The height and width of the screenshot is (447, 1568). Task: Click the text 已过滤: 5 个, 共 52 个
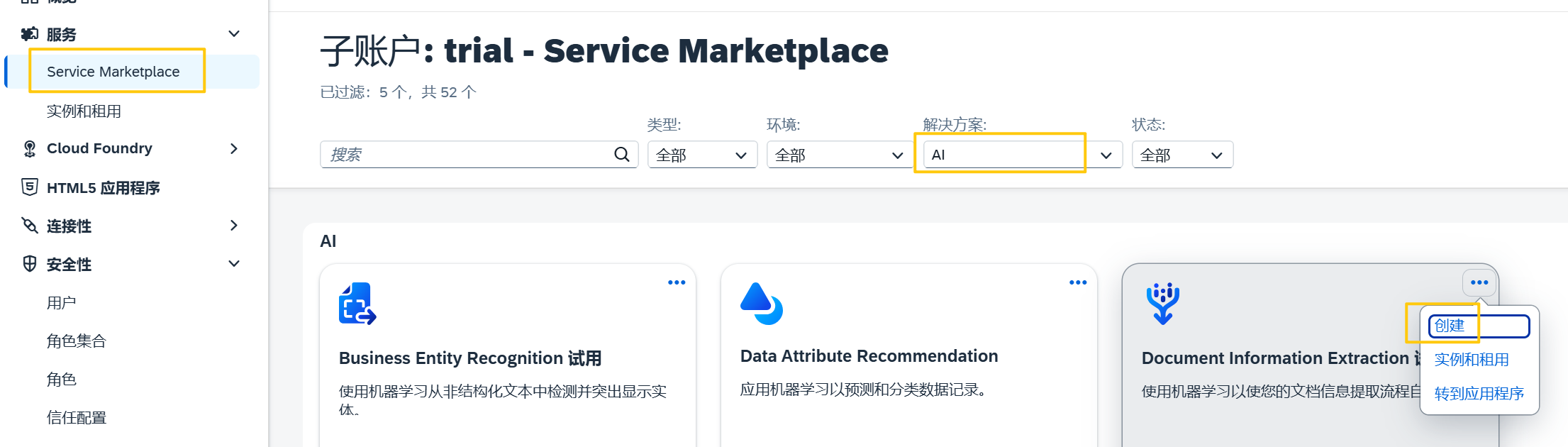coord(398,92)
